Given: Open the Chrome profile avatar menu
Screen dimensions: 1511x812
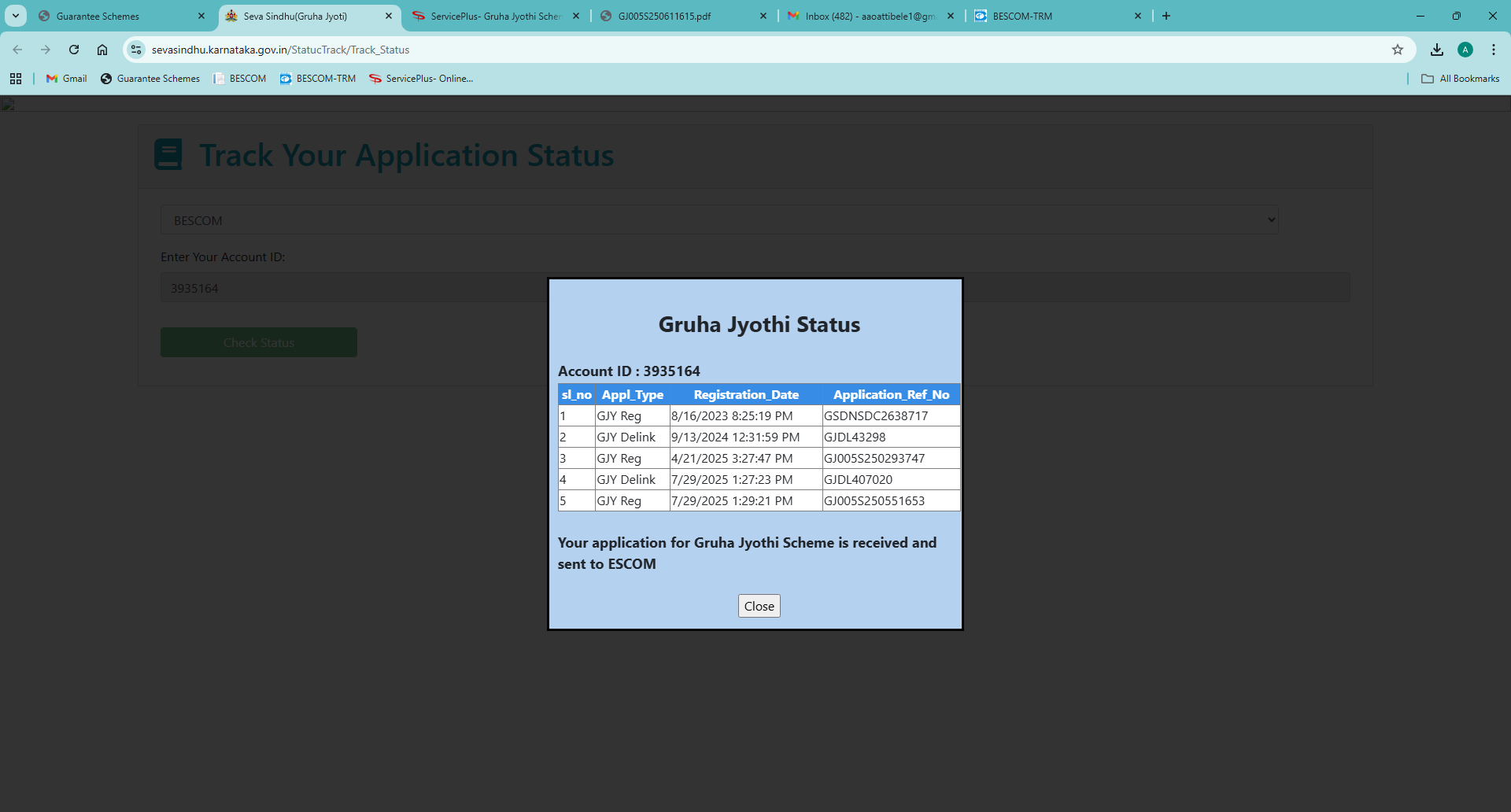Looking at the screenshot, I should pyautogui.click(x=1465, y=50).
